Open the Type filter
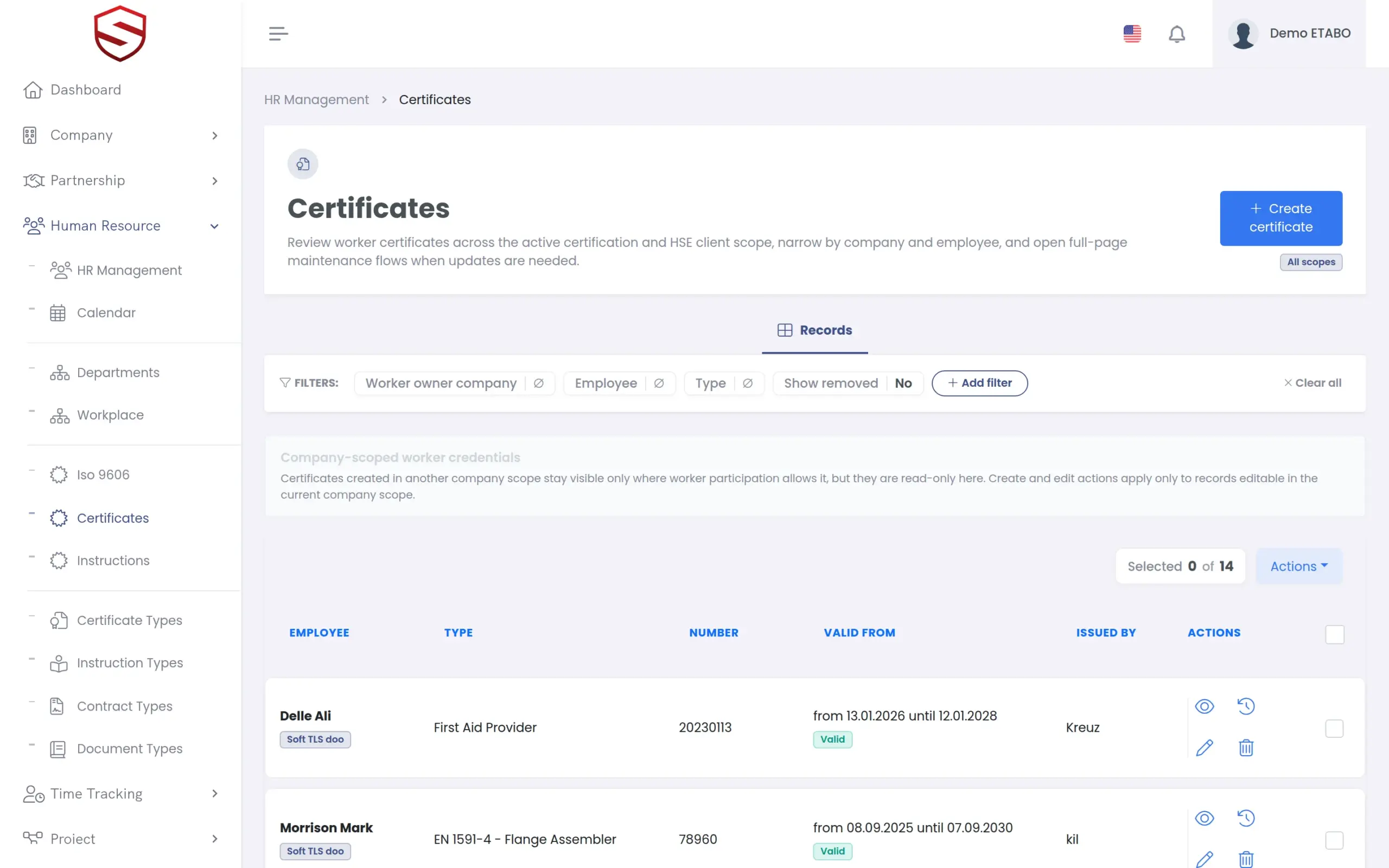The image size is (1389, 868). pyautogui.click(x=724, y=383)
